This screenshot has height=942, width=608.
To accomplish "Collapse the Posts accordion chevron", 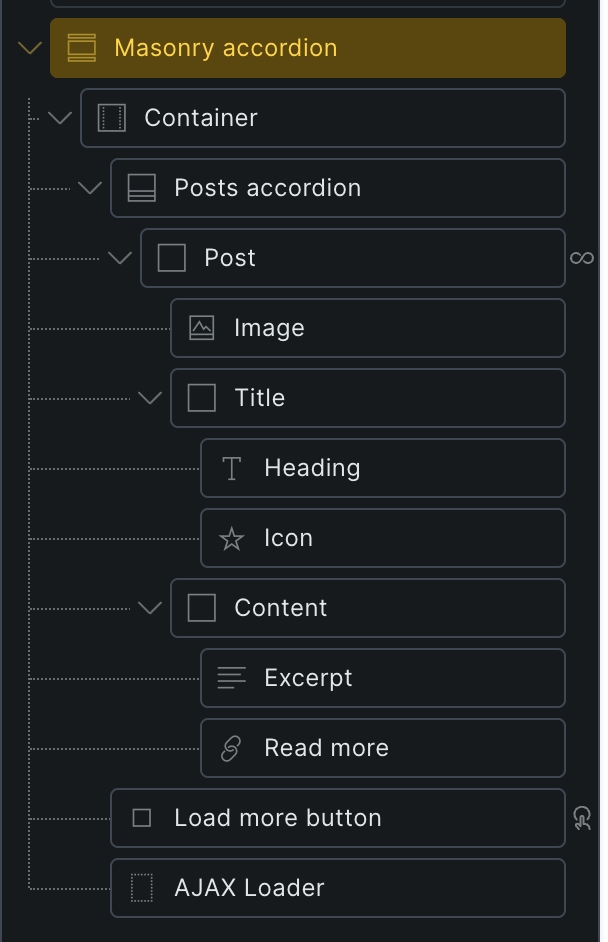I will click(90, 188).
